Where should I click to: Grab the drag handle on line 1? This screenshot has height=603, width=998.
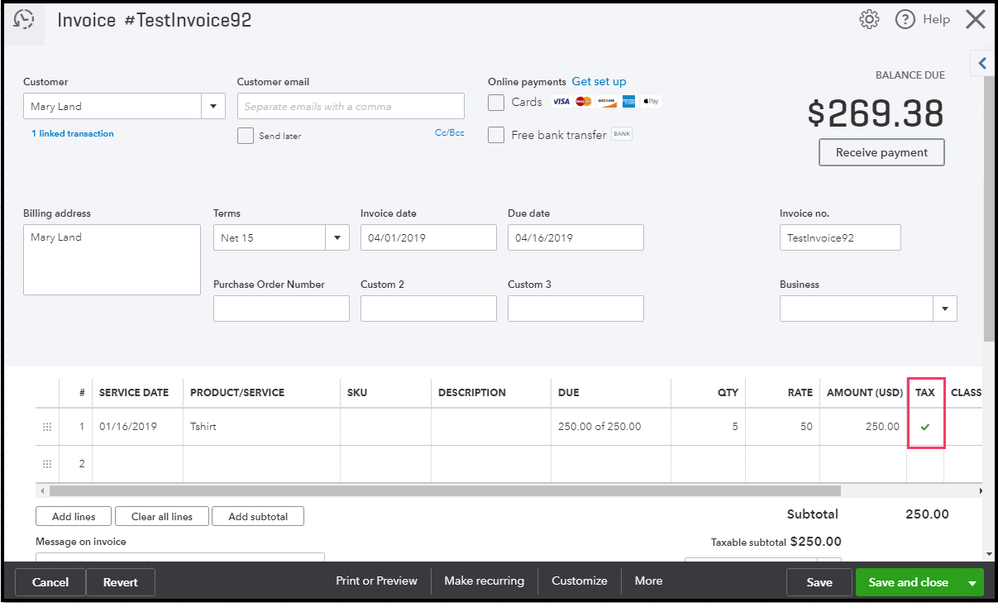point(46,427)
